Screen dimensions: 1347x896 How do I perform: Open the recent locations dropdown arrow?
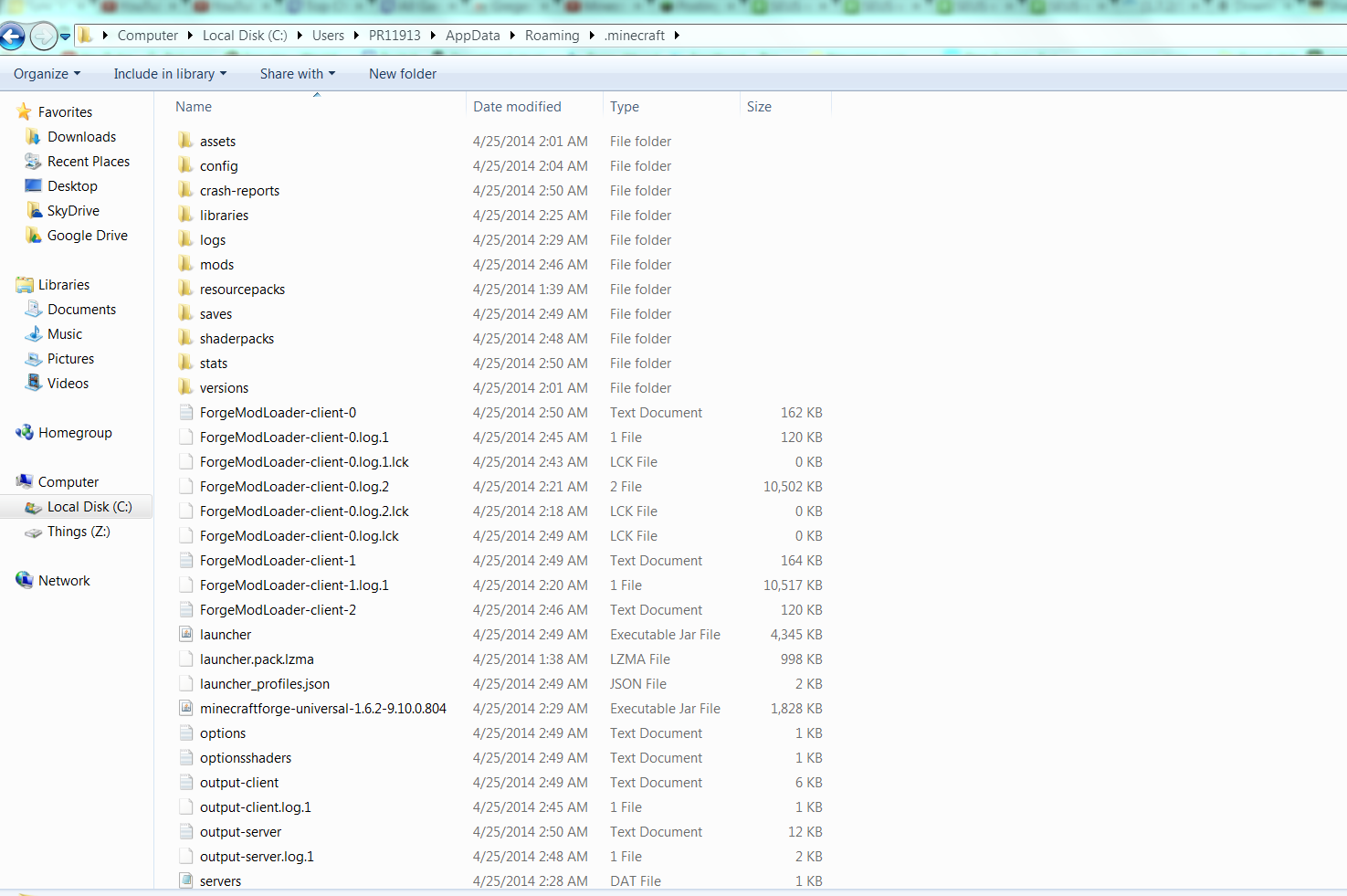pyautogui.click(x=65, y=37)
